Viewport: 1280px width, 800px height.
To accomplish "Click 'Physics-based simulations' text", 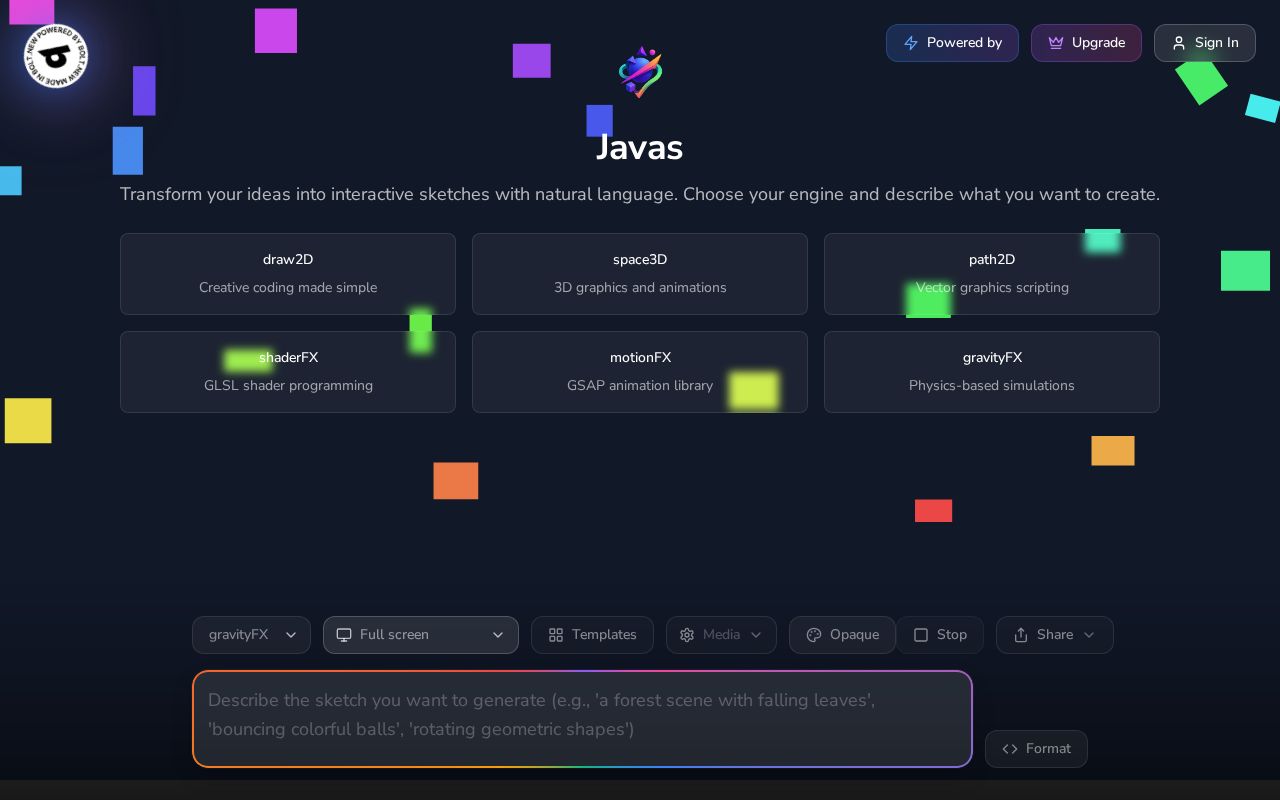I will point(992,386).
